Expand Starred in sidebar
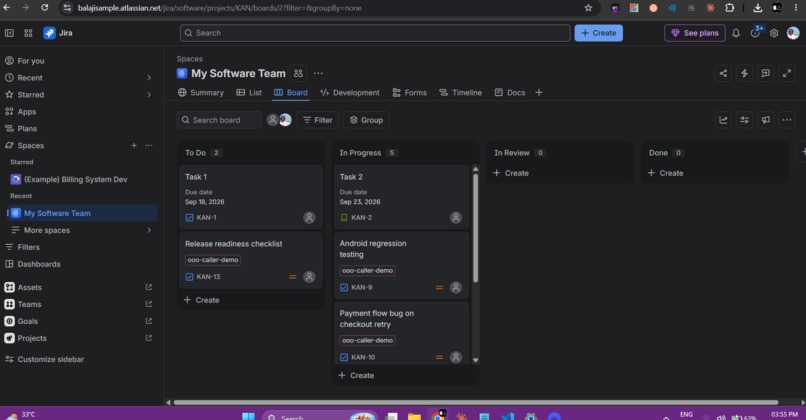 pos(149,95)
